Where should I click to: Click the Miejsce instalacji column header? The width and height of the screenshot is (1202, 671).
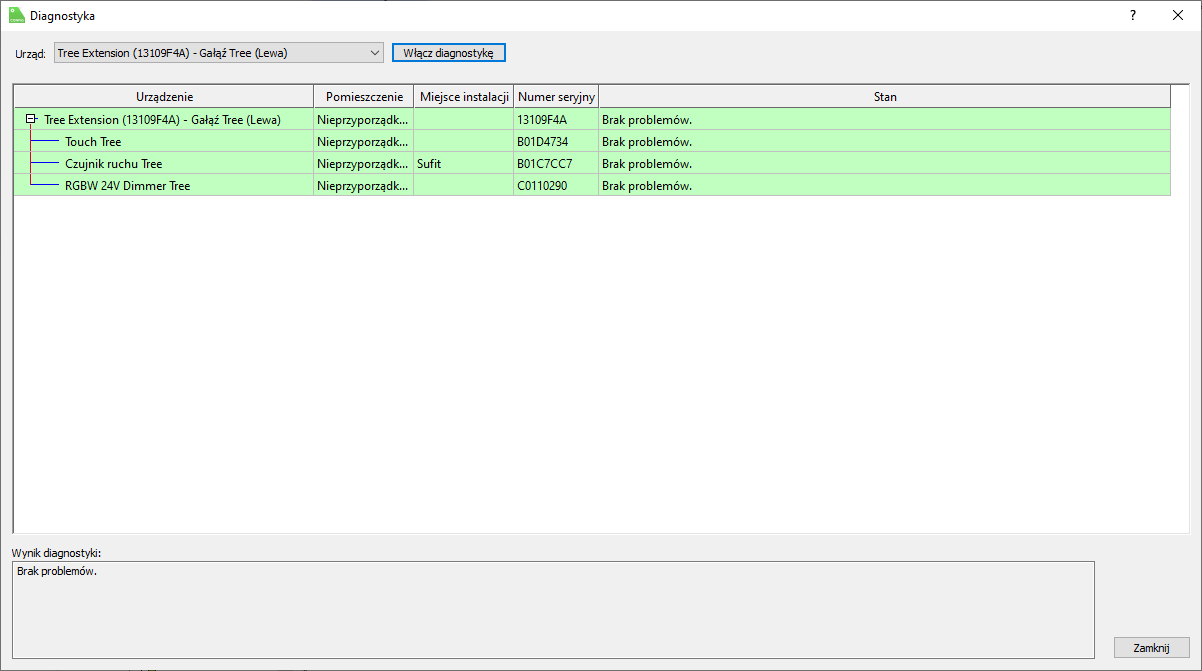(x=464, y=97)
